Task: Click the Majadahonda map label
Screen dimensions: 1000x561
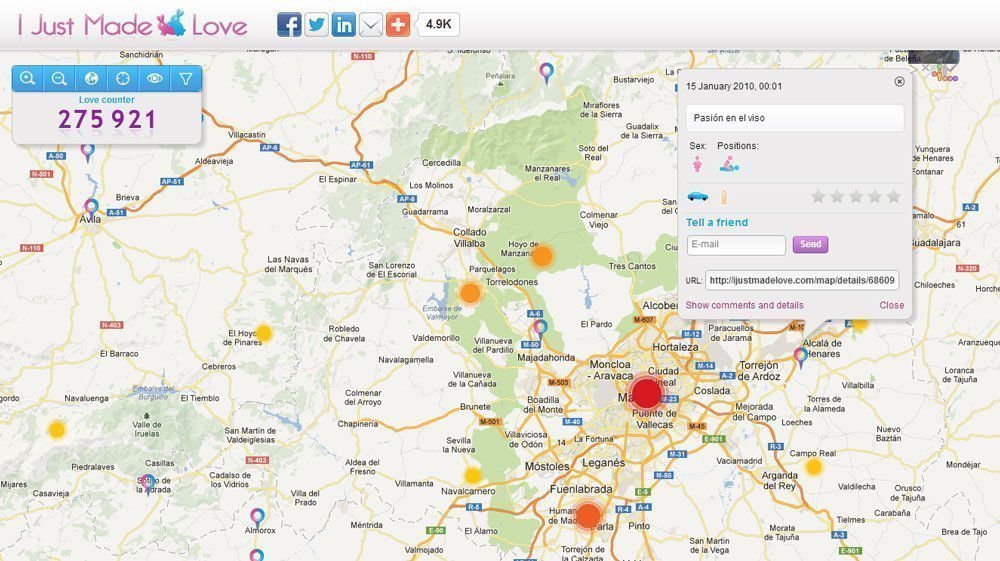Action: pos(546,358)
